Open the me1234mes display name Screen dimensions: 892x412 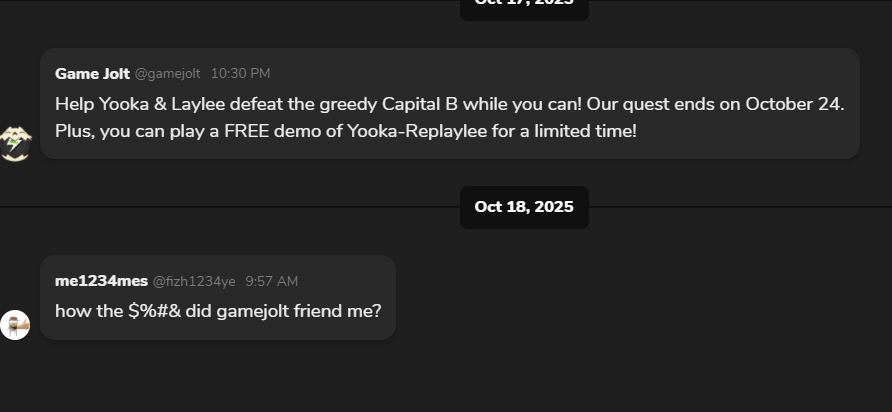tap(101, 281)
